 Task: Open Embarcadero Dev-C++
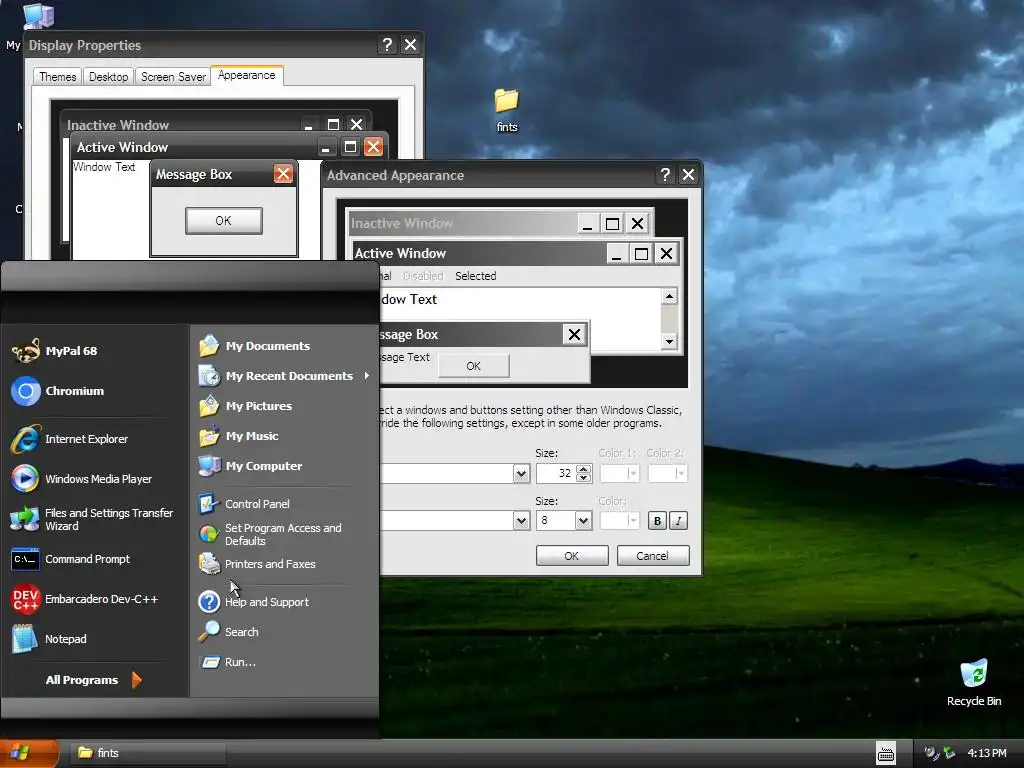[85, 599]
